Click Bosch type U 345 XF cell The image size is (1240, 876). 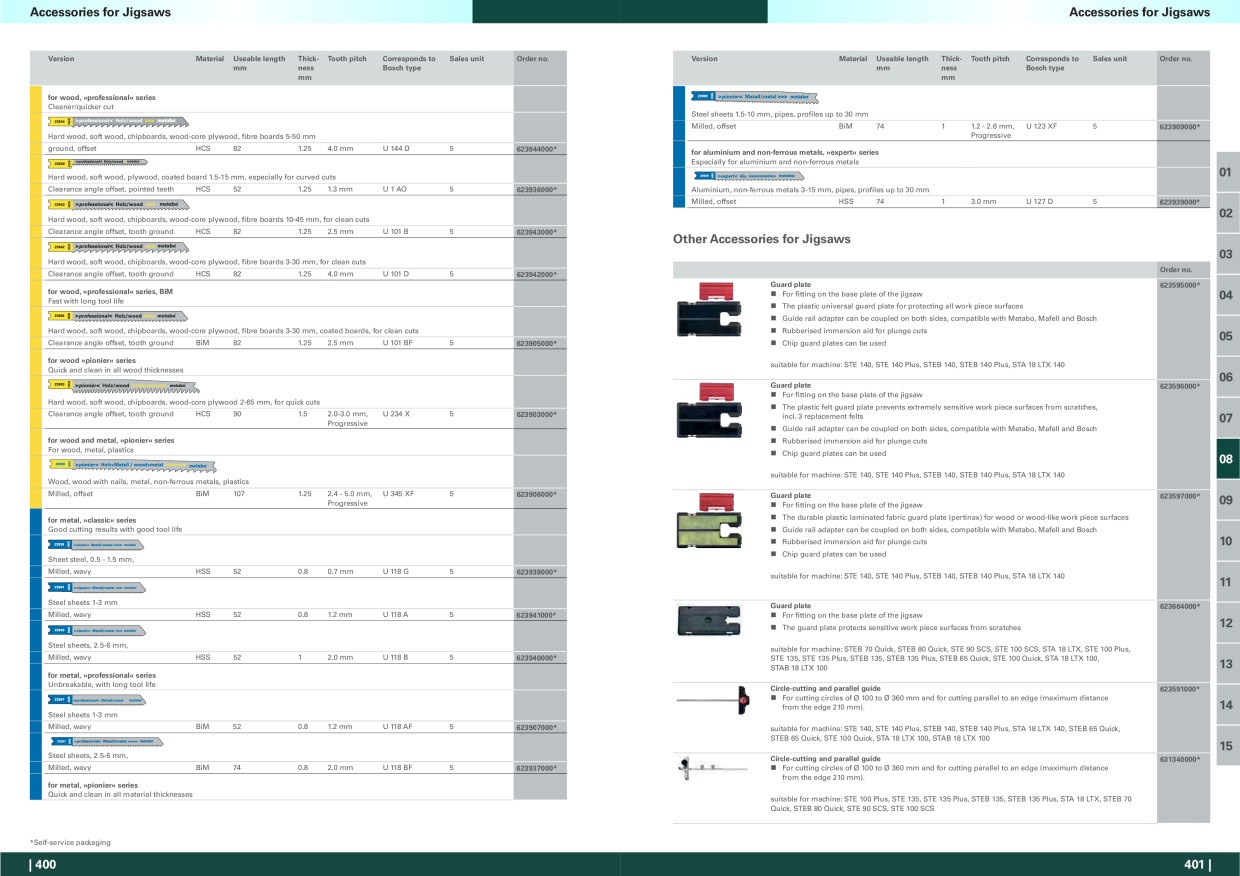click(398, 494)
